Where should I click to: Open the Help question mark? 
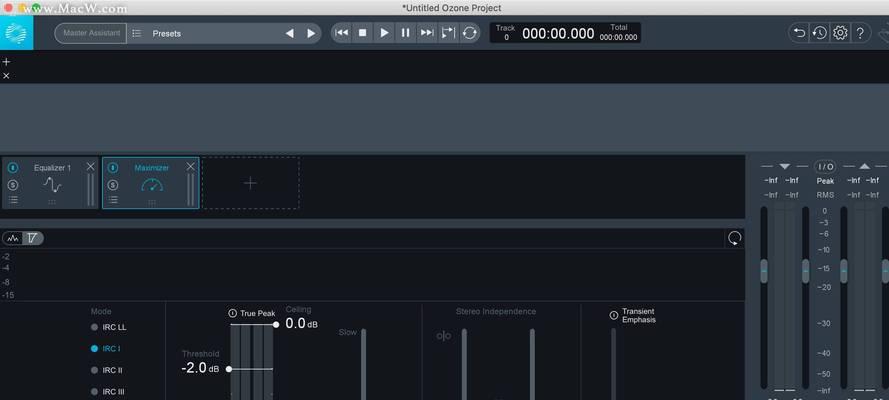point(860,33)
